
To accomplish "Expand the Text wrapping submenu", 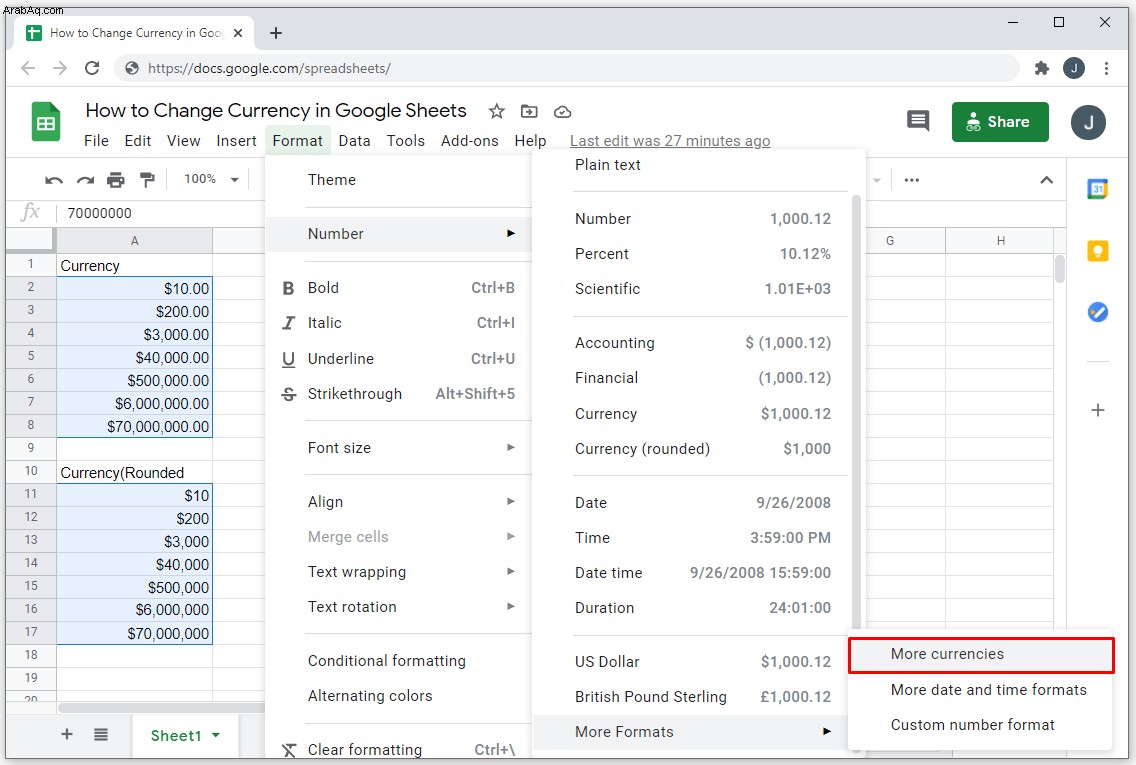I will click(398, 572).
